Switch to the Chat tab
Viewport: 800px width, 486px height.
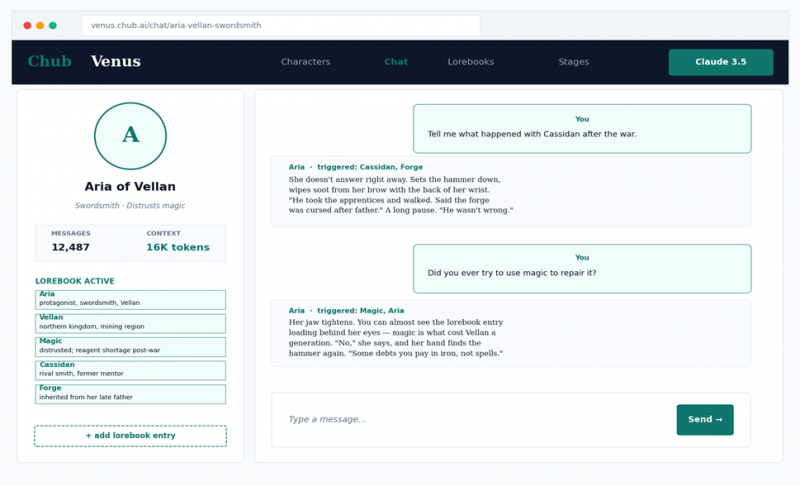coord(396,62)
